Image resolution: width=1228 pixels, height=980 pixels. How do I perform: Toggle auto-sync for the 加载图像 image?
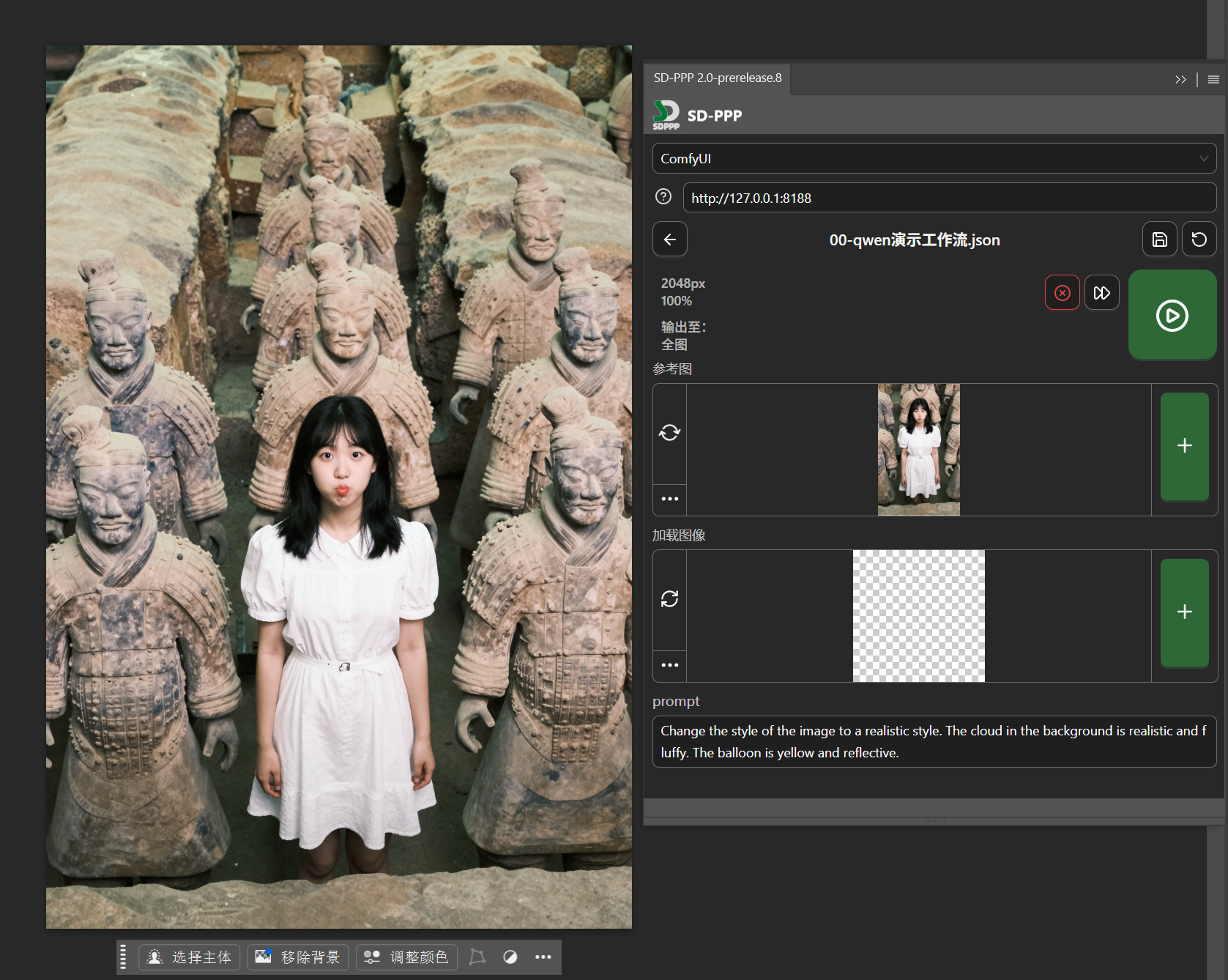pyautogui.click(x=669, y=599)
